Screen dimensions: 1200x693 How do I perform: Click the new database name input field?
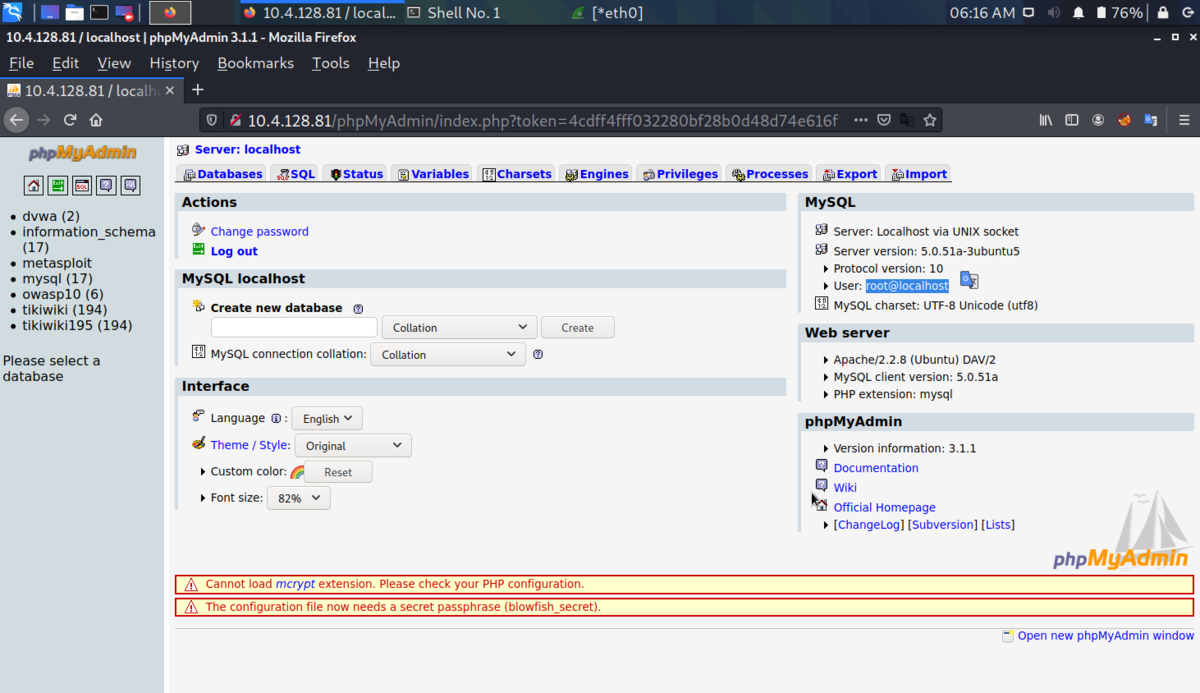pos(294,327)
